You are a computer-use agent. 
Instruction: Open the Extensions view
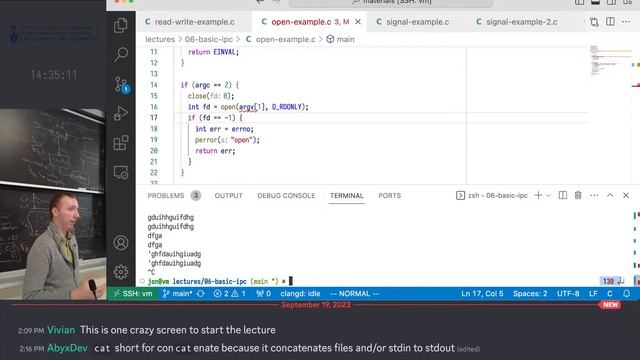pyautogui.click(x=121, y=143)
